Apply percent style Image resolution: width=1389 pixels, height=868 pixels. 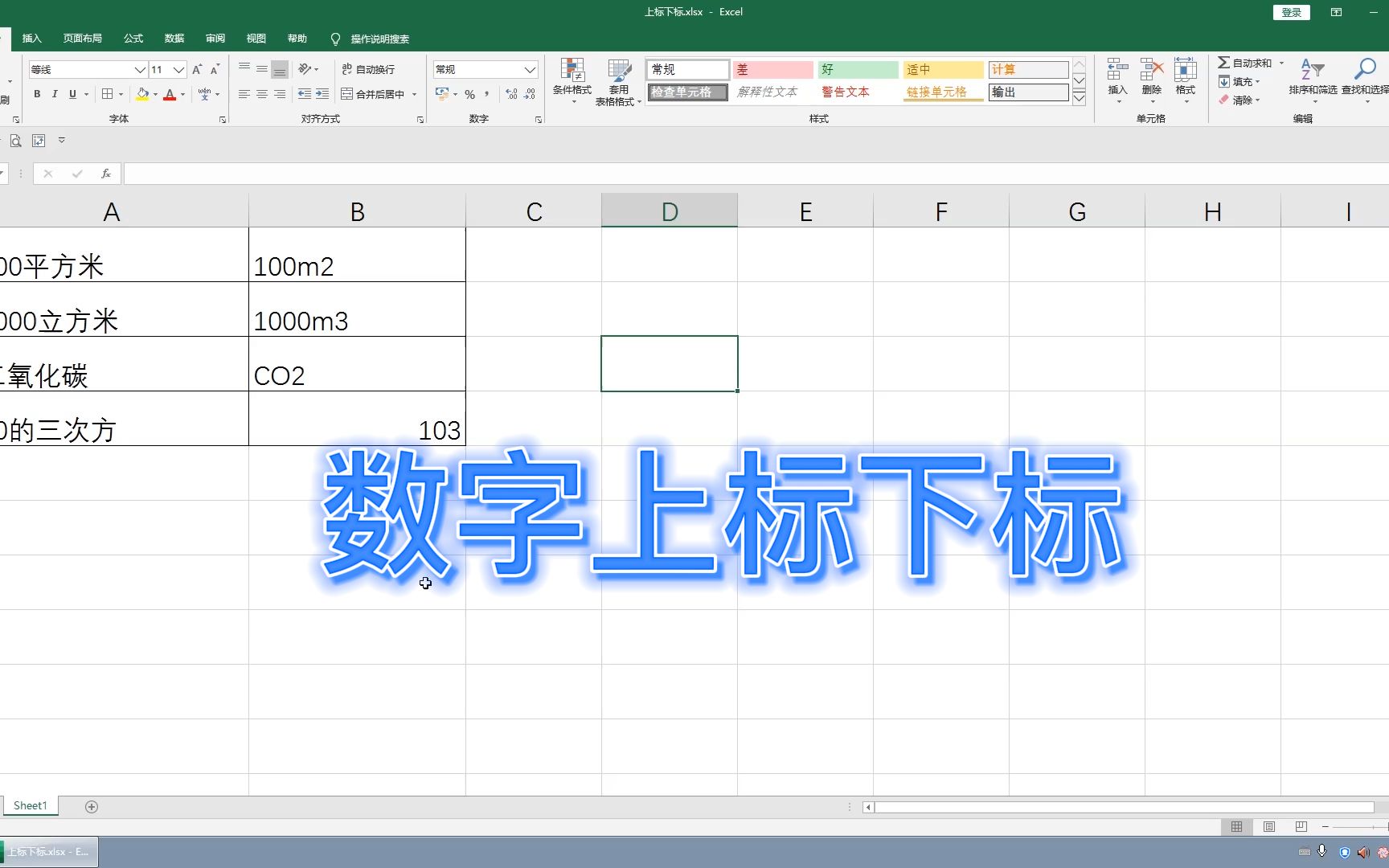tap(469, 94)
